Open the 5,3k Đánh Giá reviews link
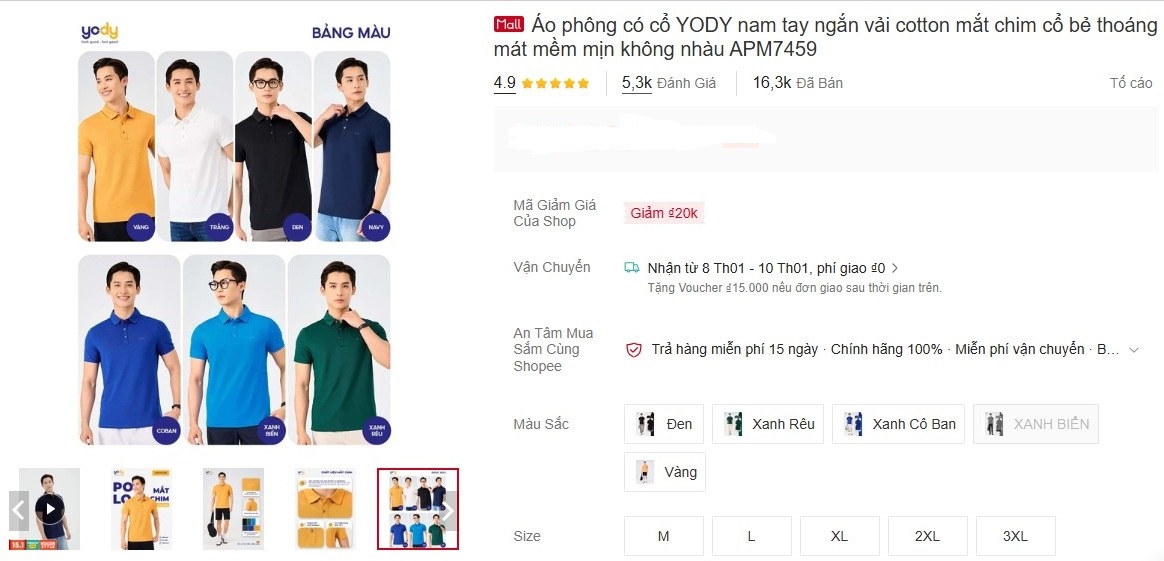 click(x=669, y=83)
